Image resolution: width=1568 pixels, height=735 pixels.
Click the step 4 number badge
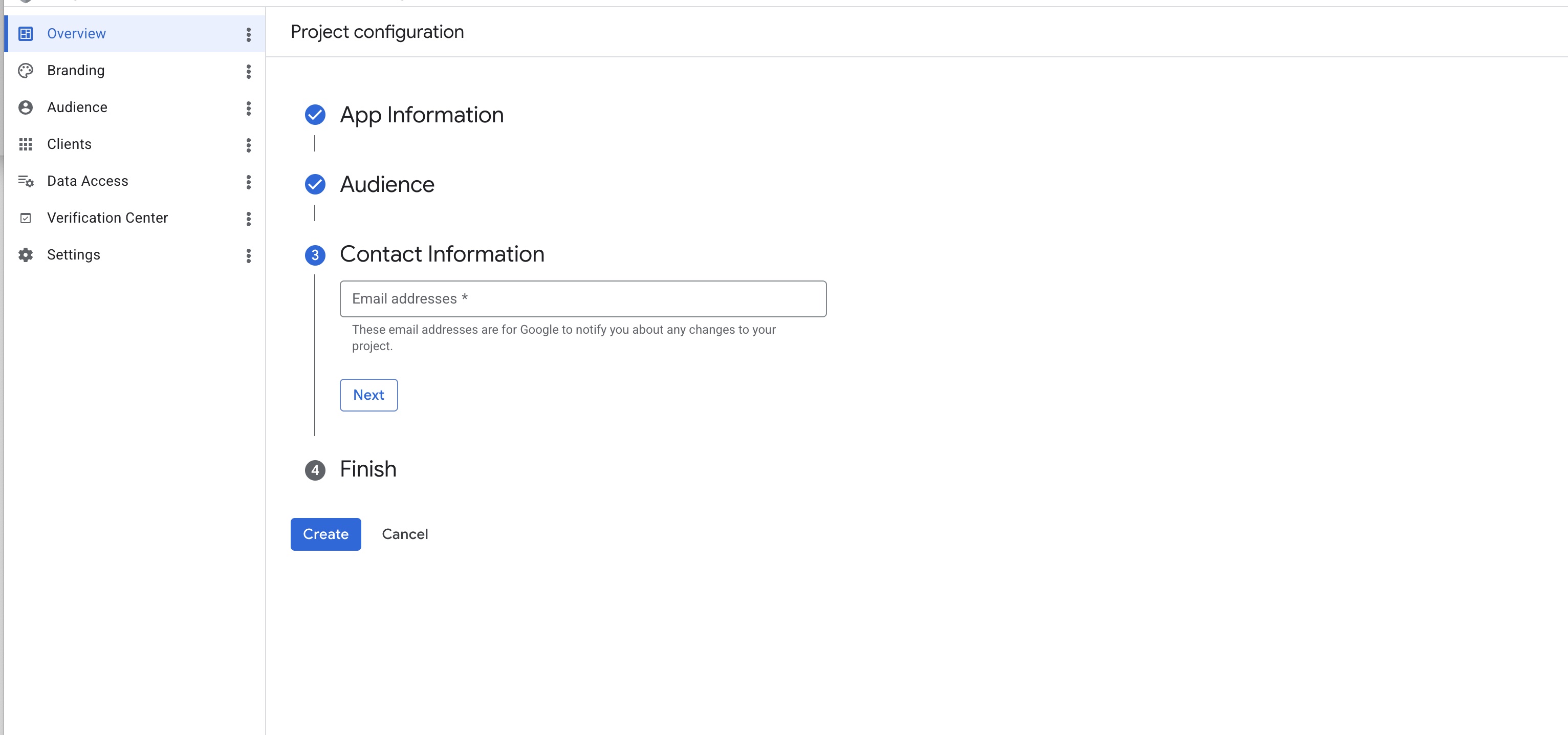[315, 469]
